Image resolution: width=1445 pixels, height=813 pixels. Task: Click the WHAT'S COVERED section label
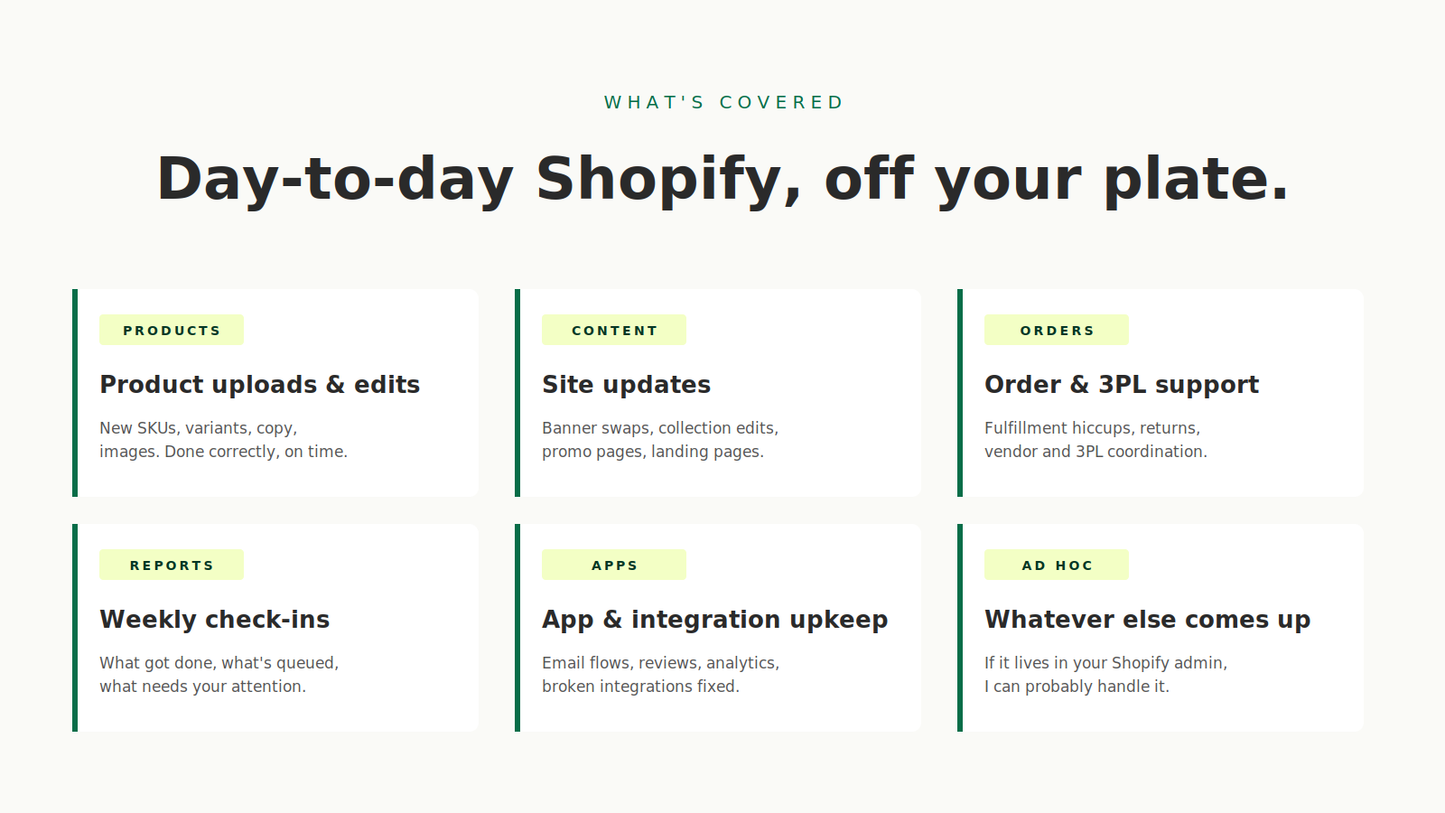tap(724, 102)
